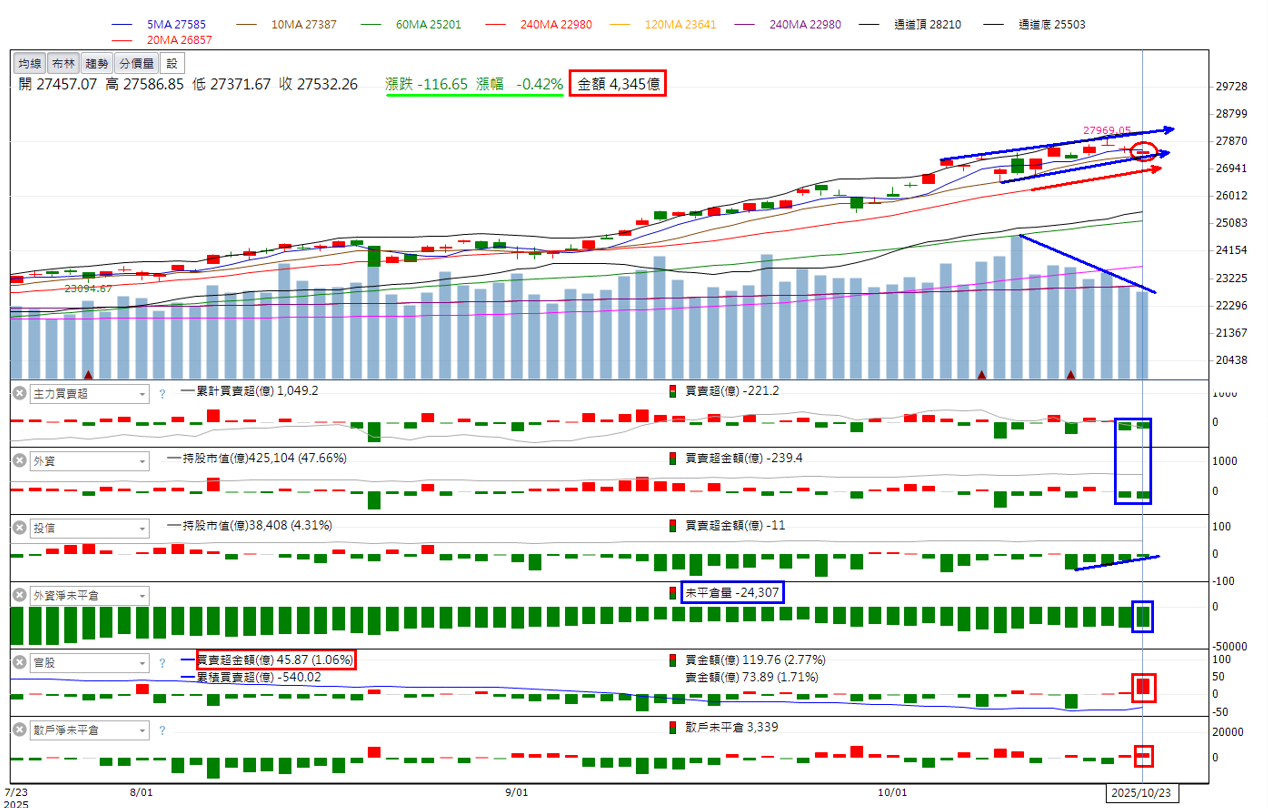Image resolution: width=1268 pixels, height=808 pixels.
Task: Select the 分價量 volume-by-price tab
Action: pyautogui.click(x=135, y=63)
